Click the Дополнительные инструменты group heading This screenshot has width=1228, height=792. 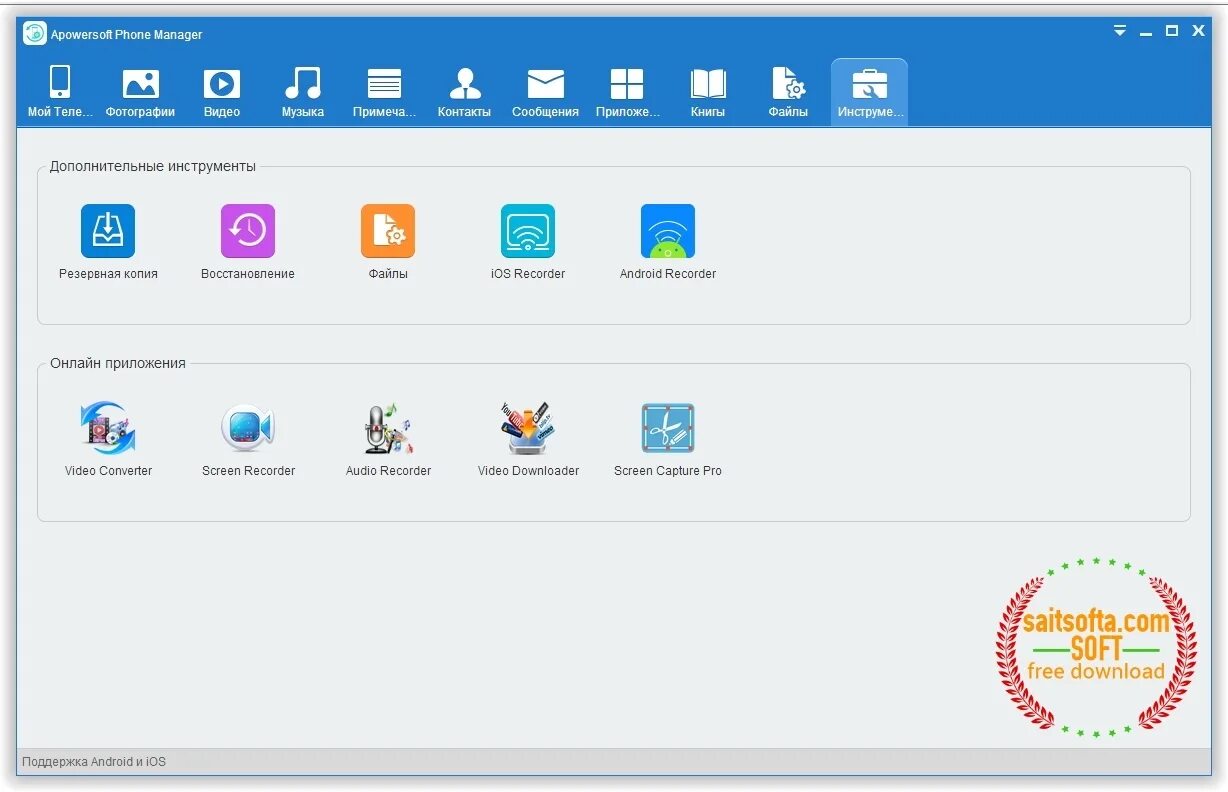pos(153,166)
